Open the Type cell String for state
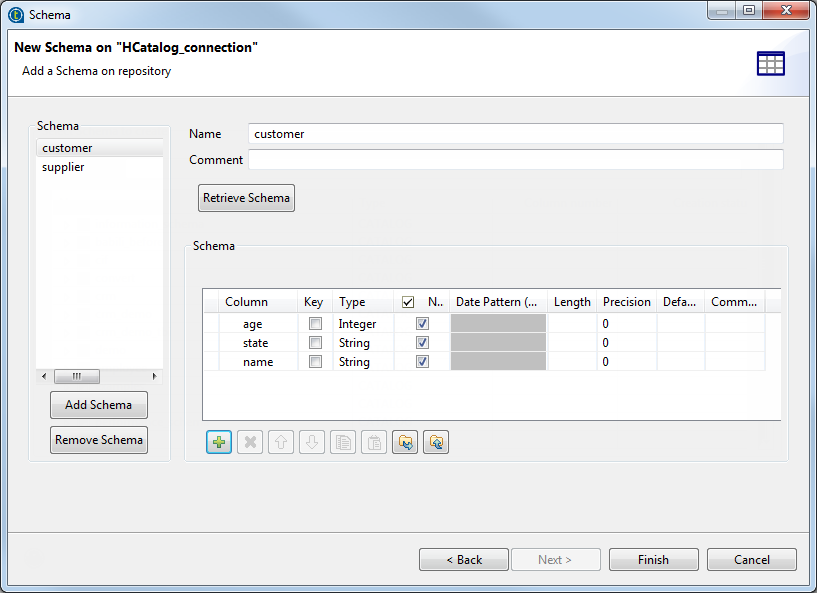This screenshot has width=817, height=593. [x=363, y=342]
